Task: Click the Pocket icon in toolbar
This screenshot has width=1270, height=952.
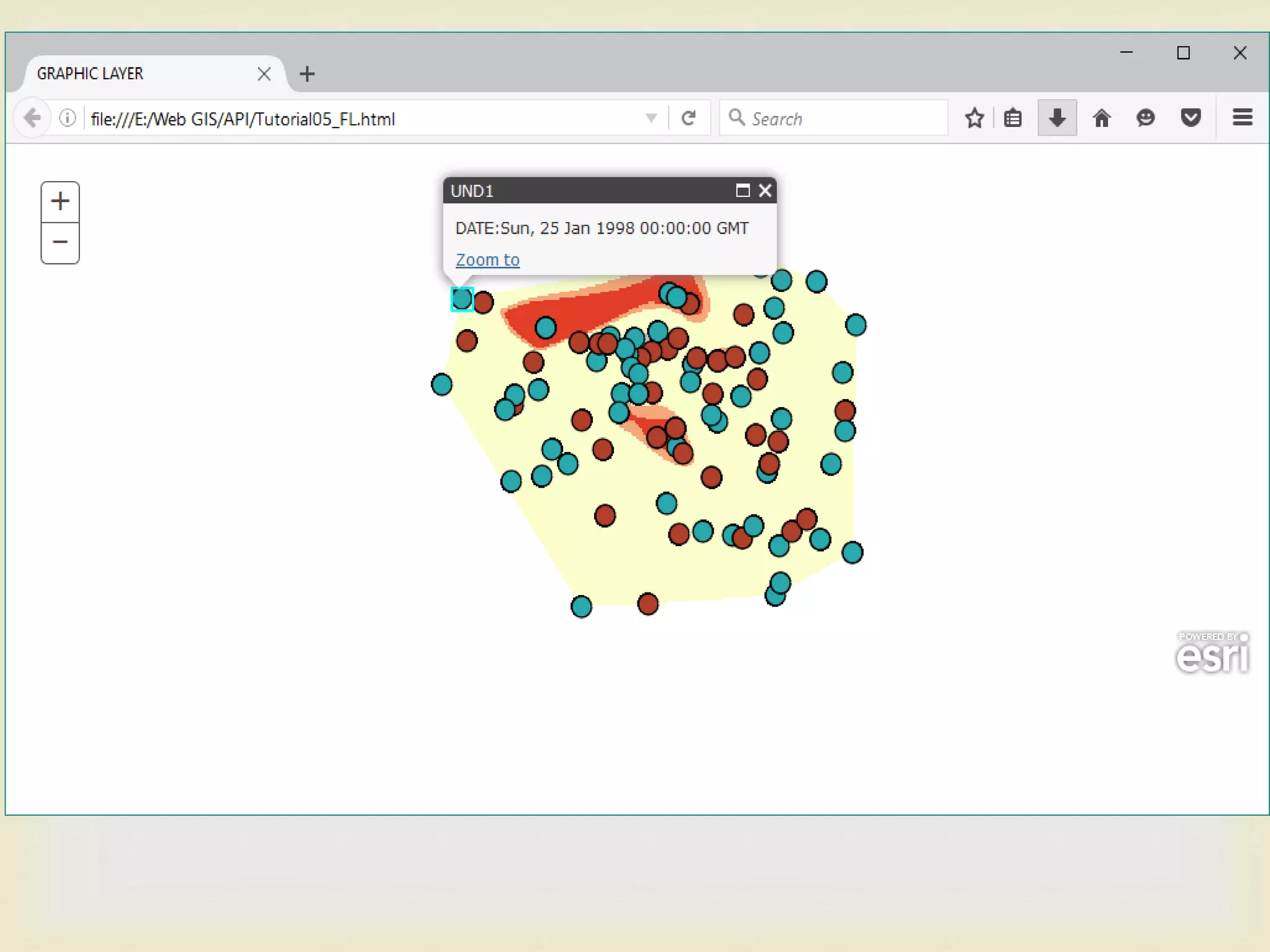Action: (1190, 118)
